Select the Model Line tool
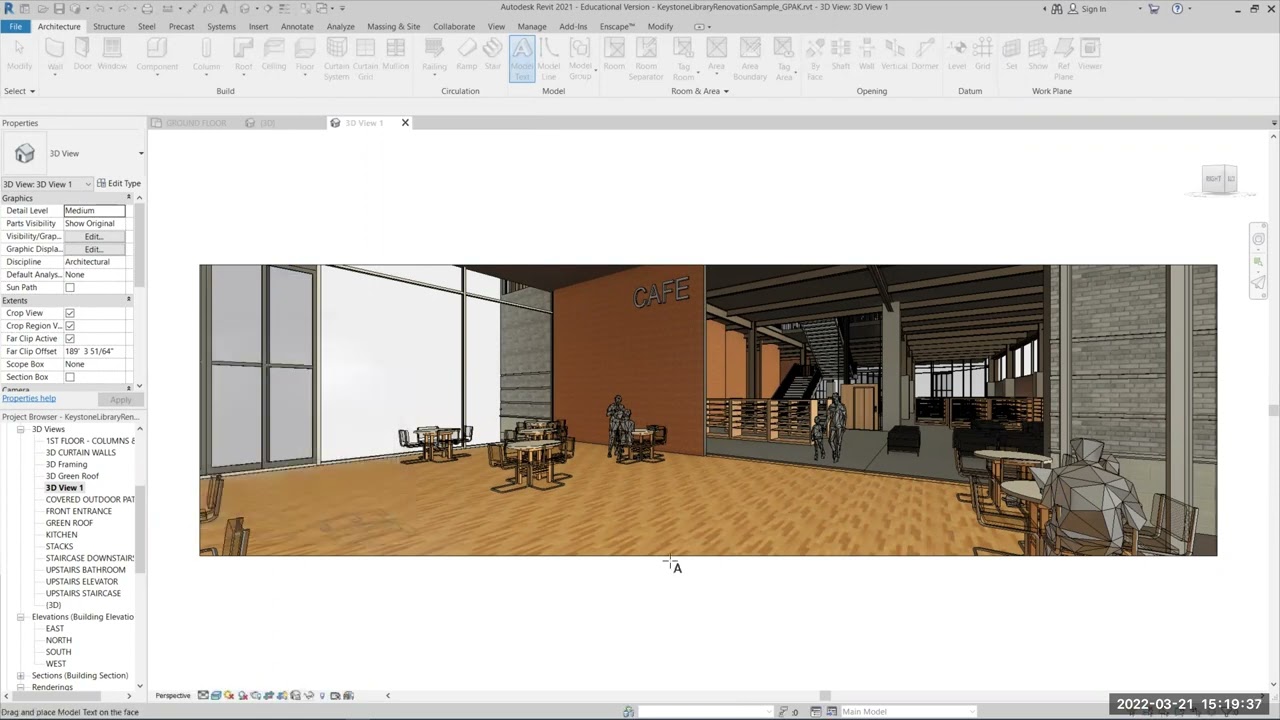Image resolution: width=1280 pixels, height=720 pixels. pos(549,59)
